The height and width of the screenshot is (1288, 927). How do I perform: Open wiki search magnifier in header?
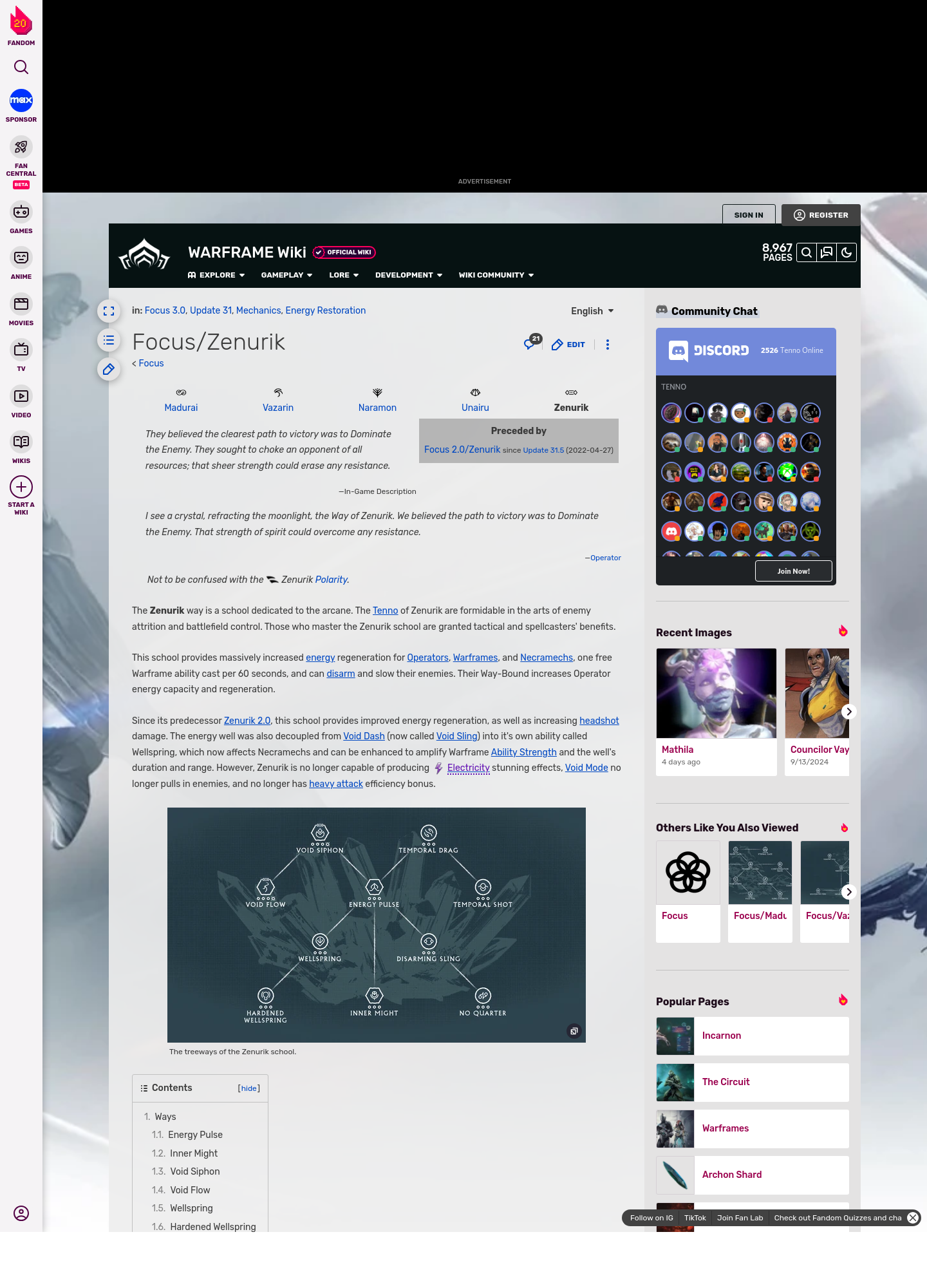807,252
